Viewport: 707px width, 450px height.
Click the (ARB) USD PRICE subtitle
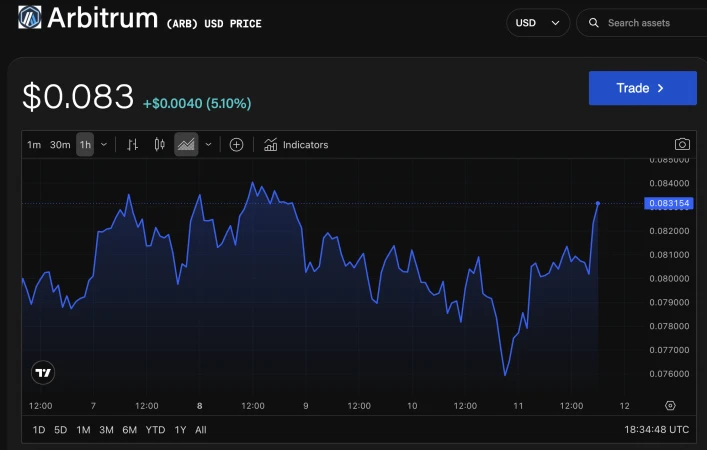click(214, 23)
